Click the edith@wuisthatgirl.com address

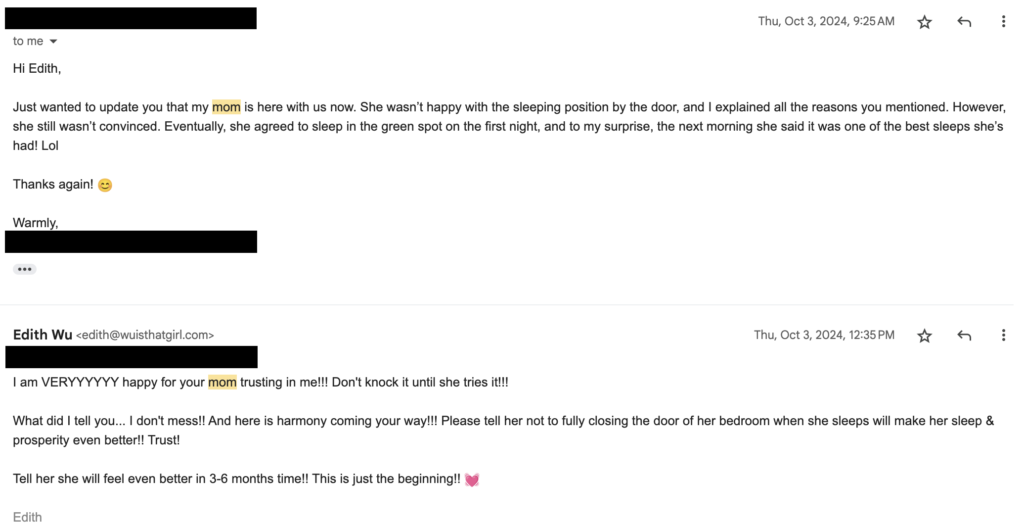(145, 336)
